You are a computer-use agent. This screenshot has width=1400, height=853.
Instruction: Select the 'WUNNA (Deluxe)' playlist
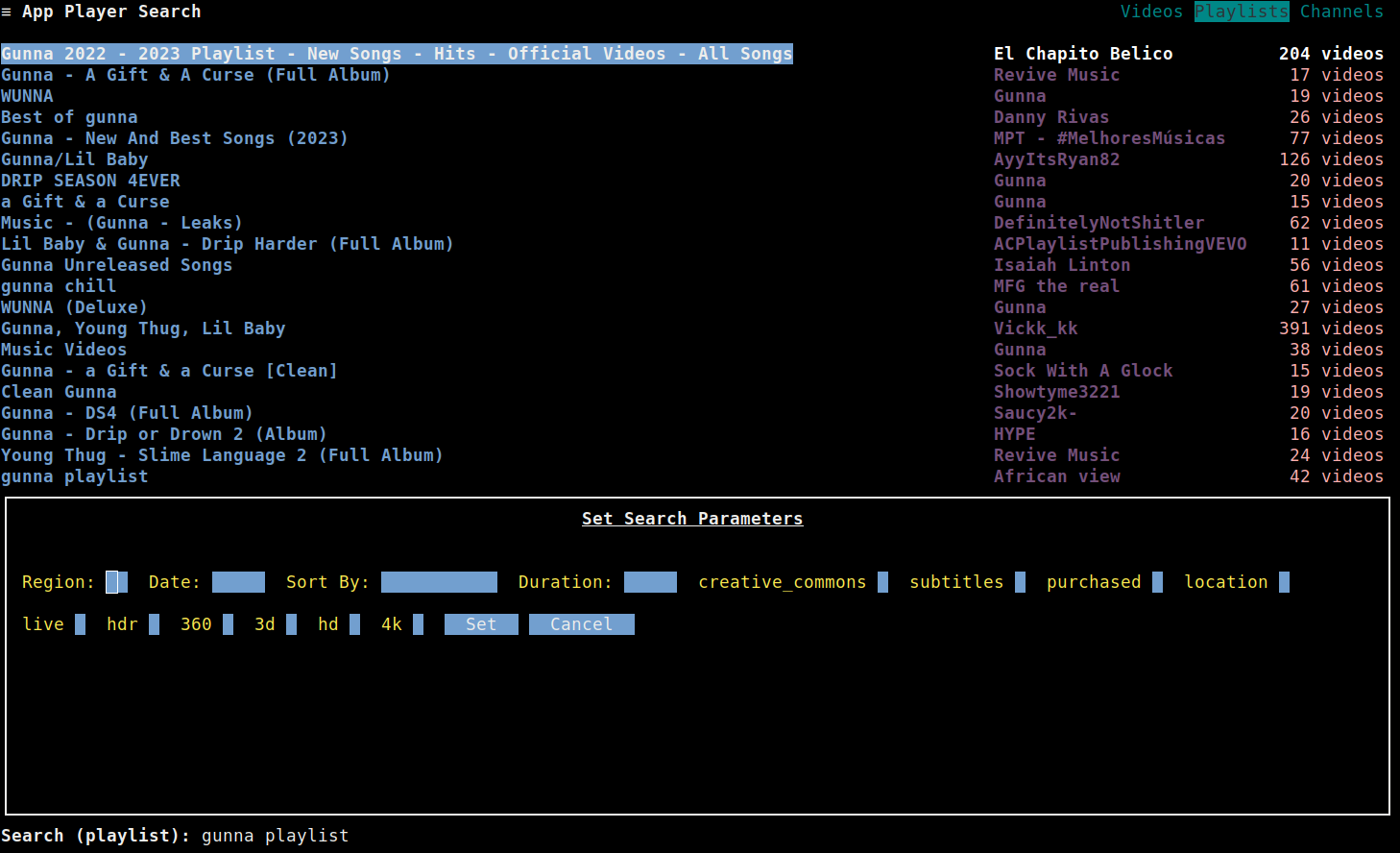click(75, 307)
